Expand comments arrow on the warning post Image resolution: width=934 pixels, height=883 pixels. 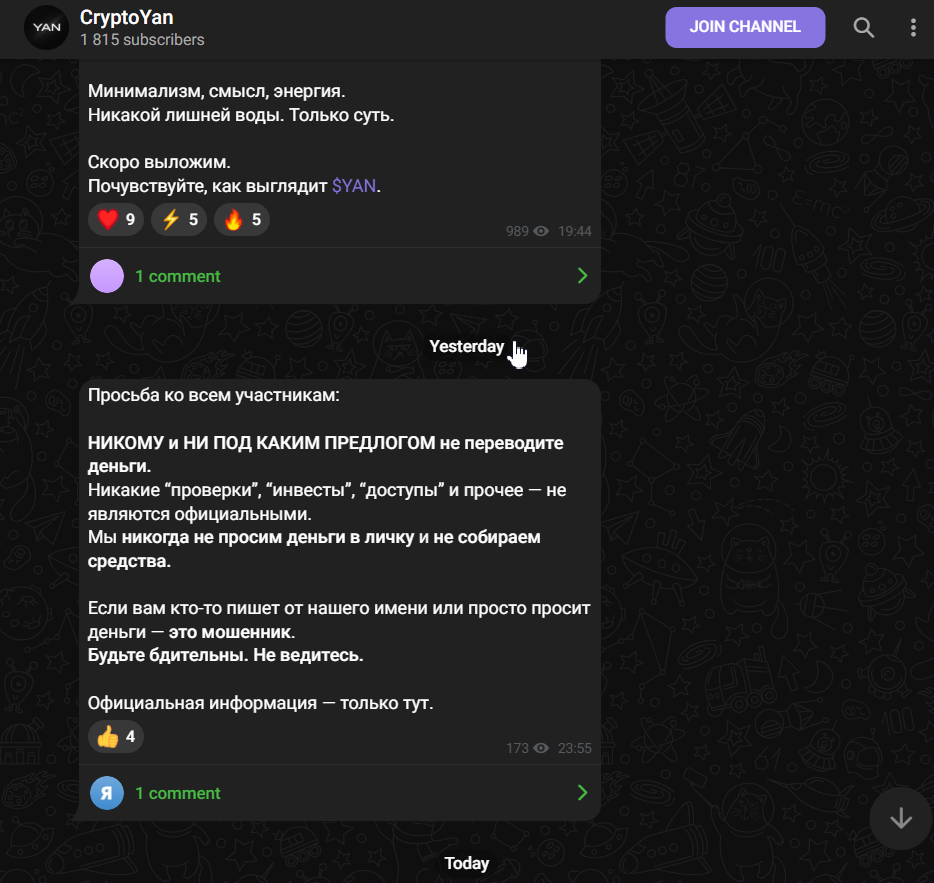582,793
